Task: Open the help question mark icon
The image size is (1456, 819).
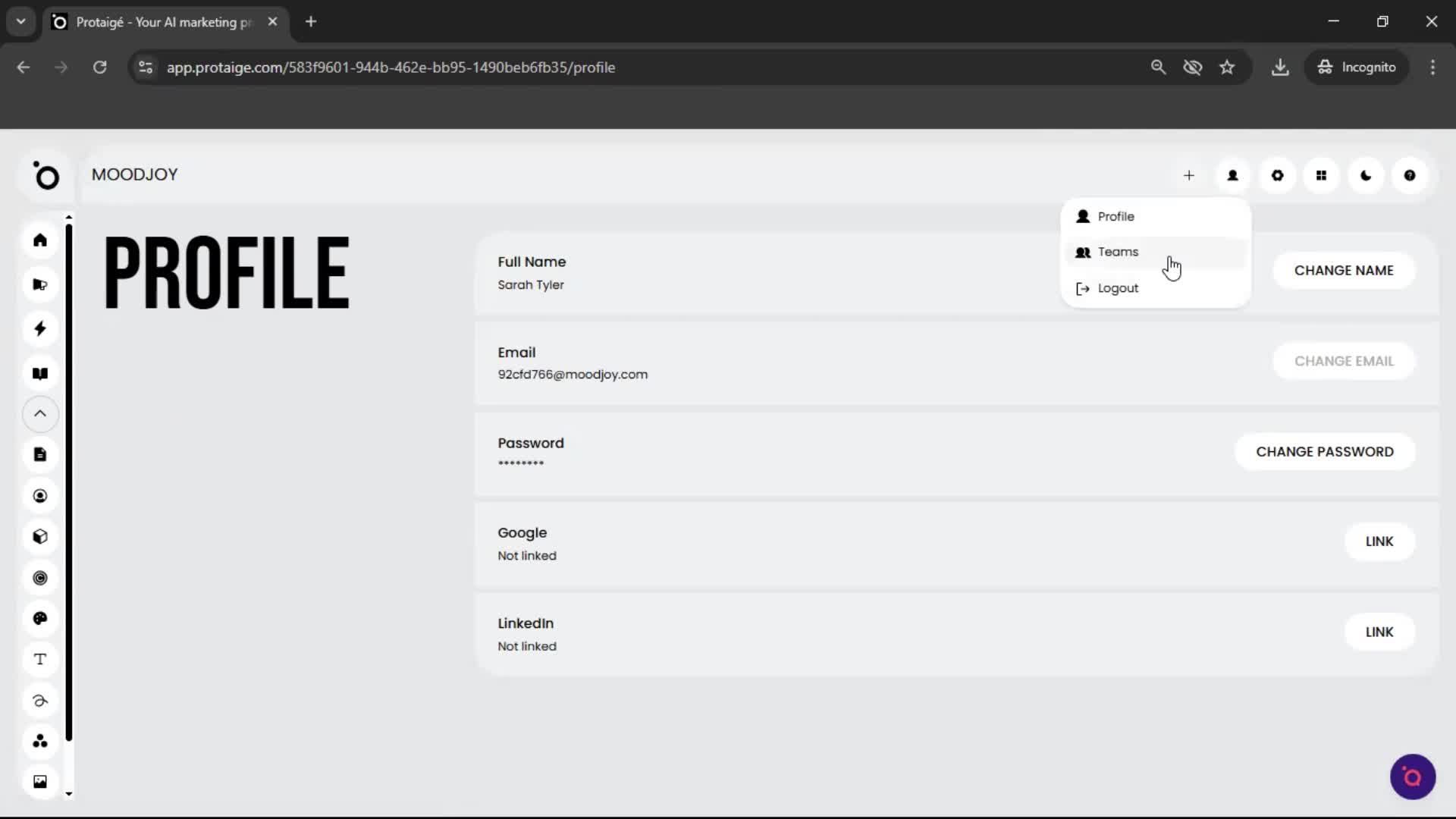Action: pos(1410,175)
